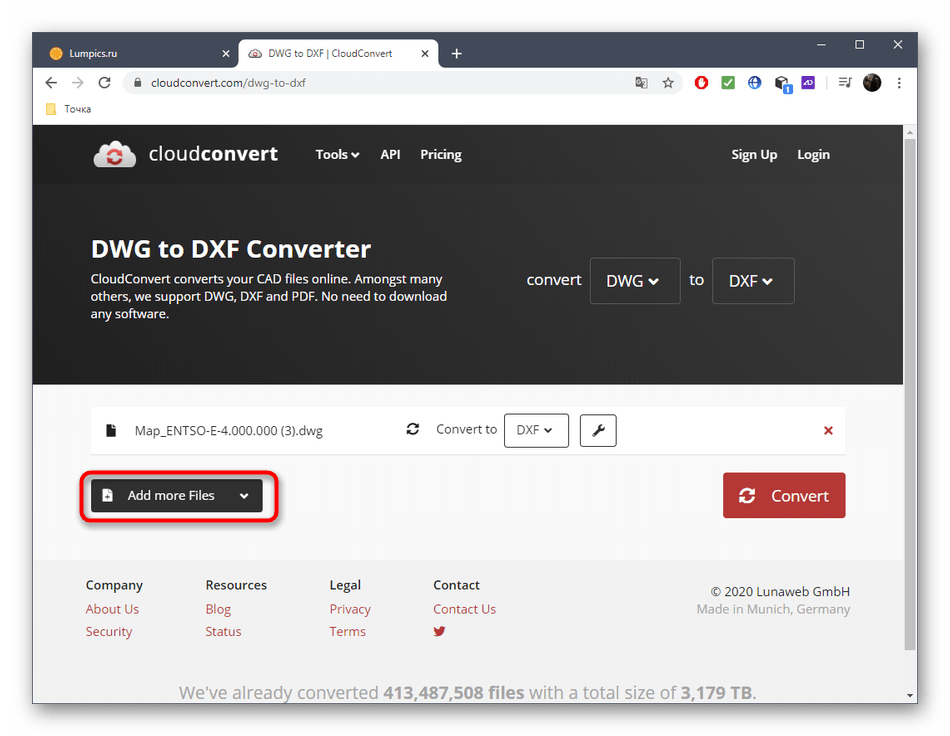Open the new tab plus button
950x736 pixels.
457,53
